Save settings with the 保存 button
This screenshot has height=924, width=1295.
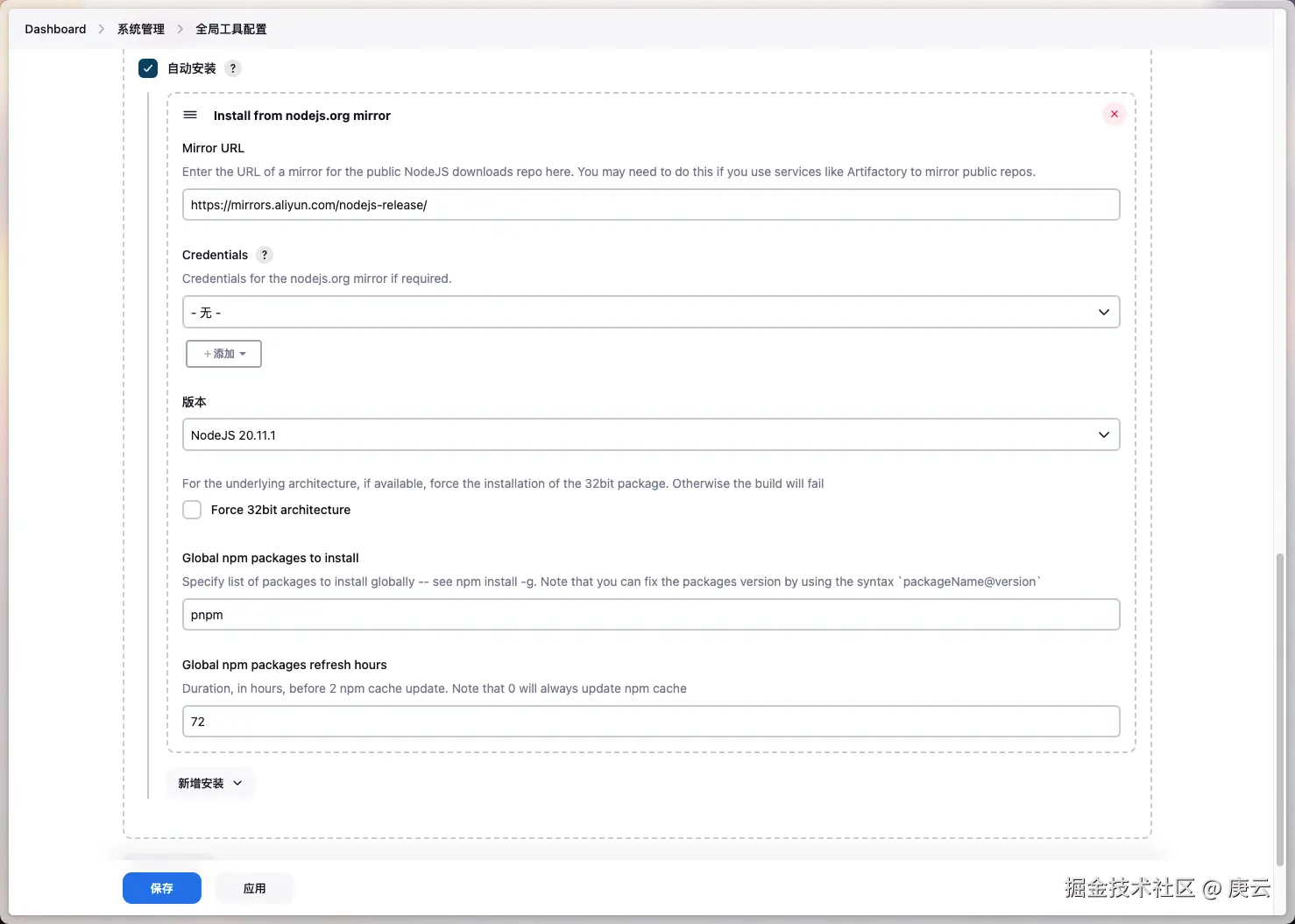click(162, 888)
